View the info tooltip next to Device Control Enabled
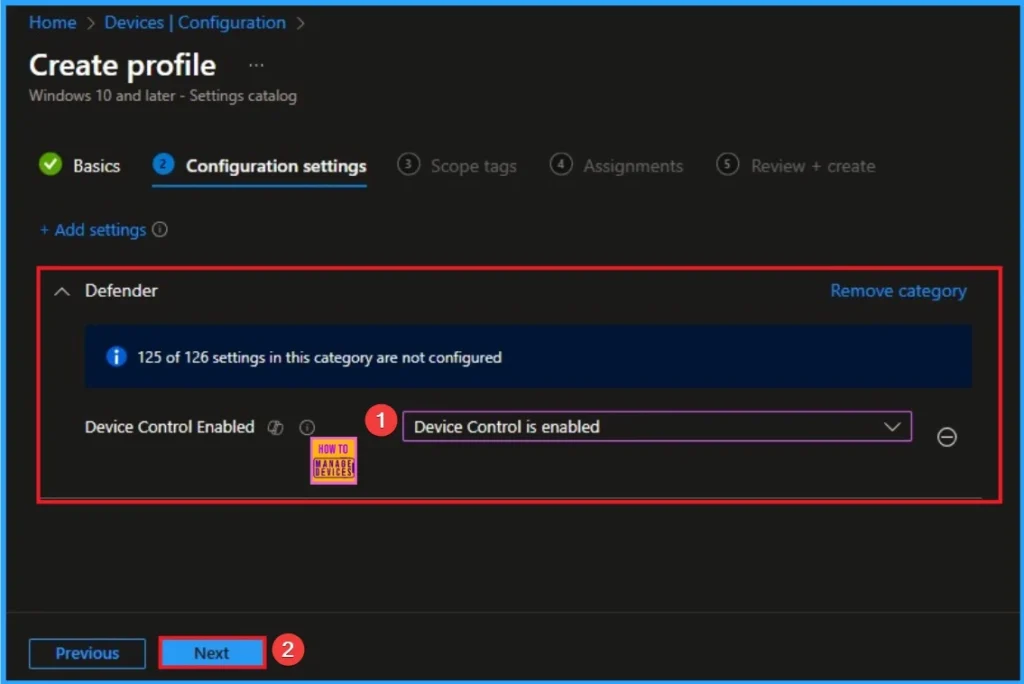This screenshot has width=1024, height=684. click(307, 427)
